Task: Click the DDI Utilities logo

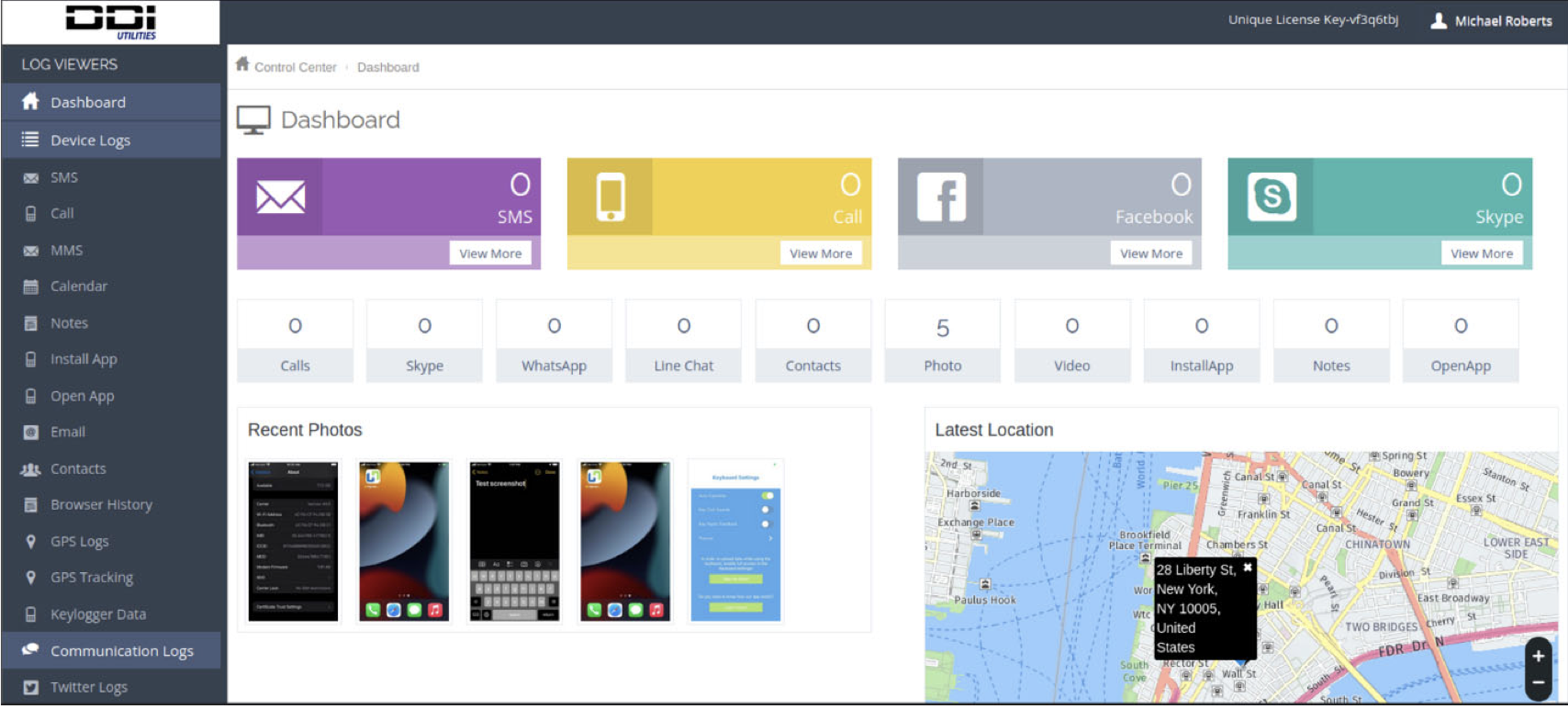Action: (111, 22)
